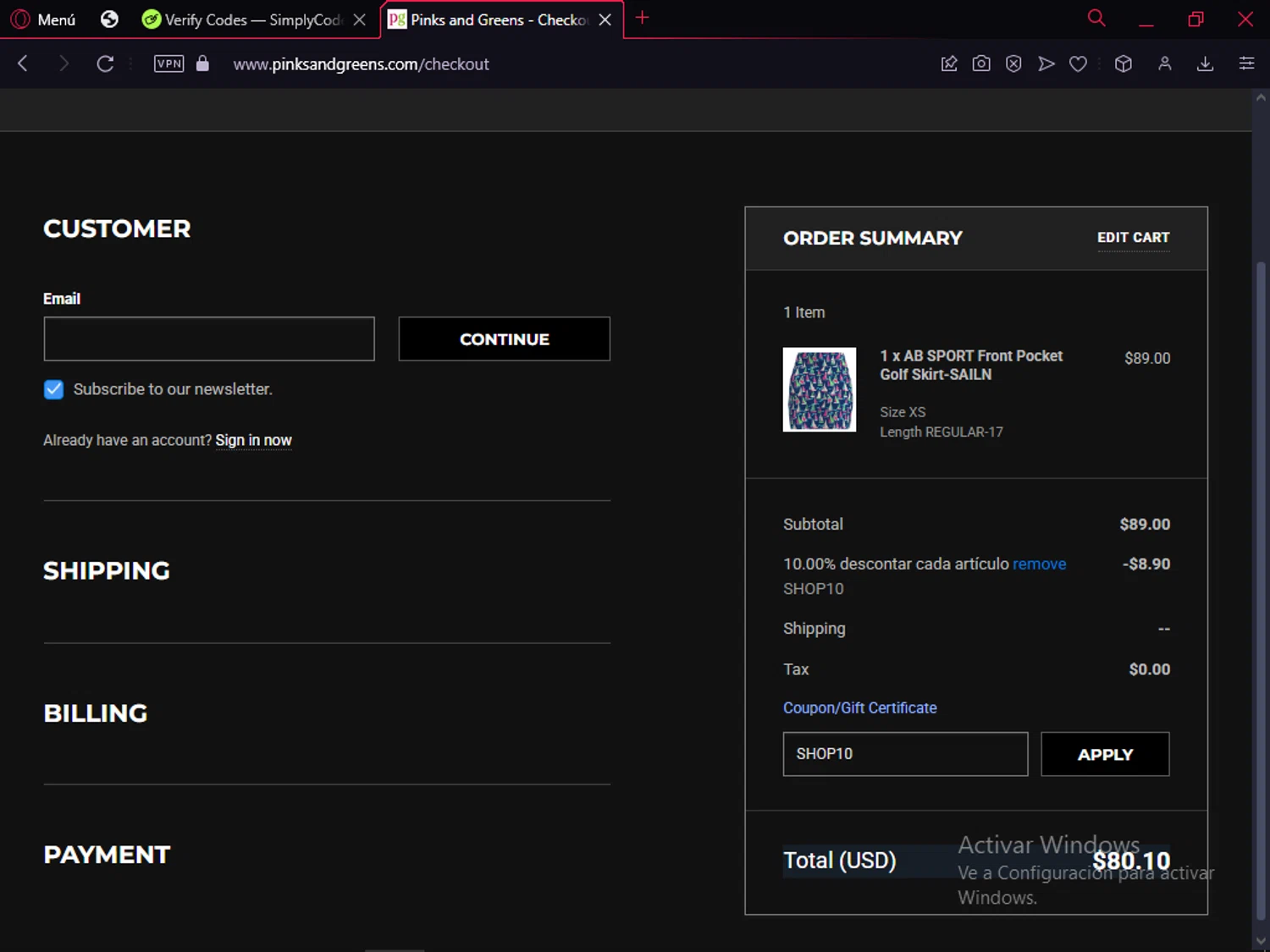Click the scrollbar up arrow

point(1261,97)
